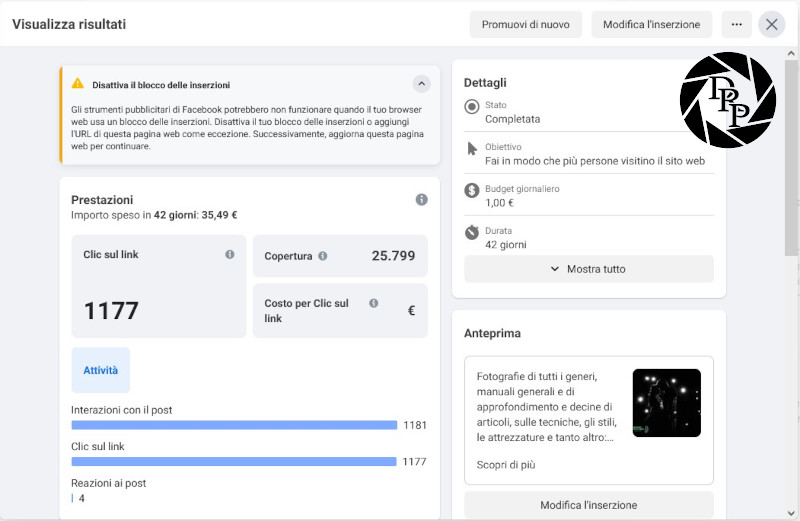Click the Scopri di più link

505,465
